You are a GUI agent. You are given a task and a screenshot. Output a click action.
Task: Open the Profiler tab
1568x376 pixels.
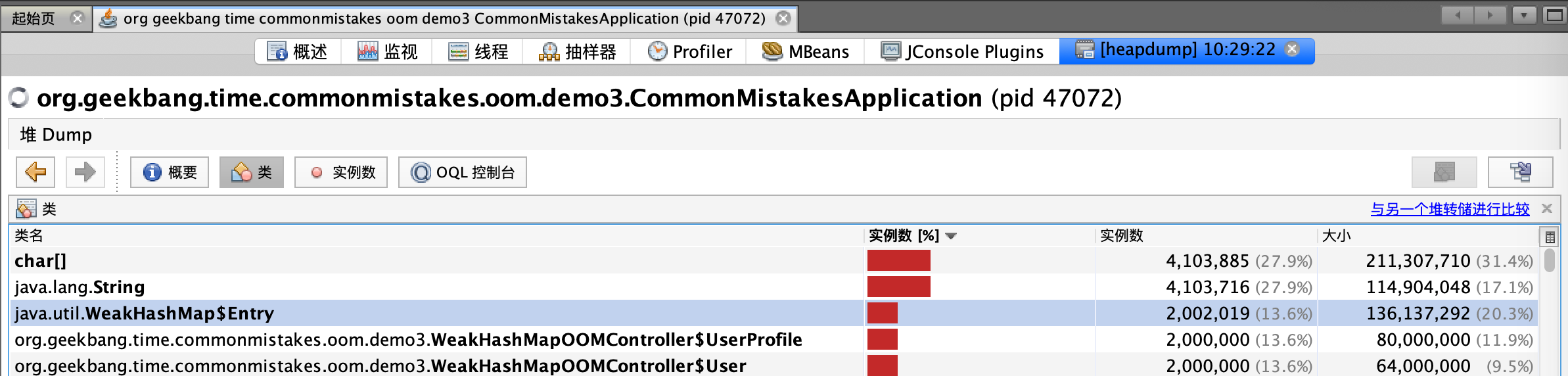[689, 51]
